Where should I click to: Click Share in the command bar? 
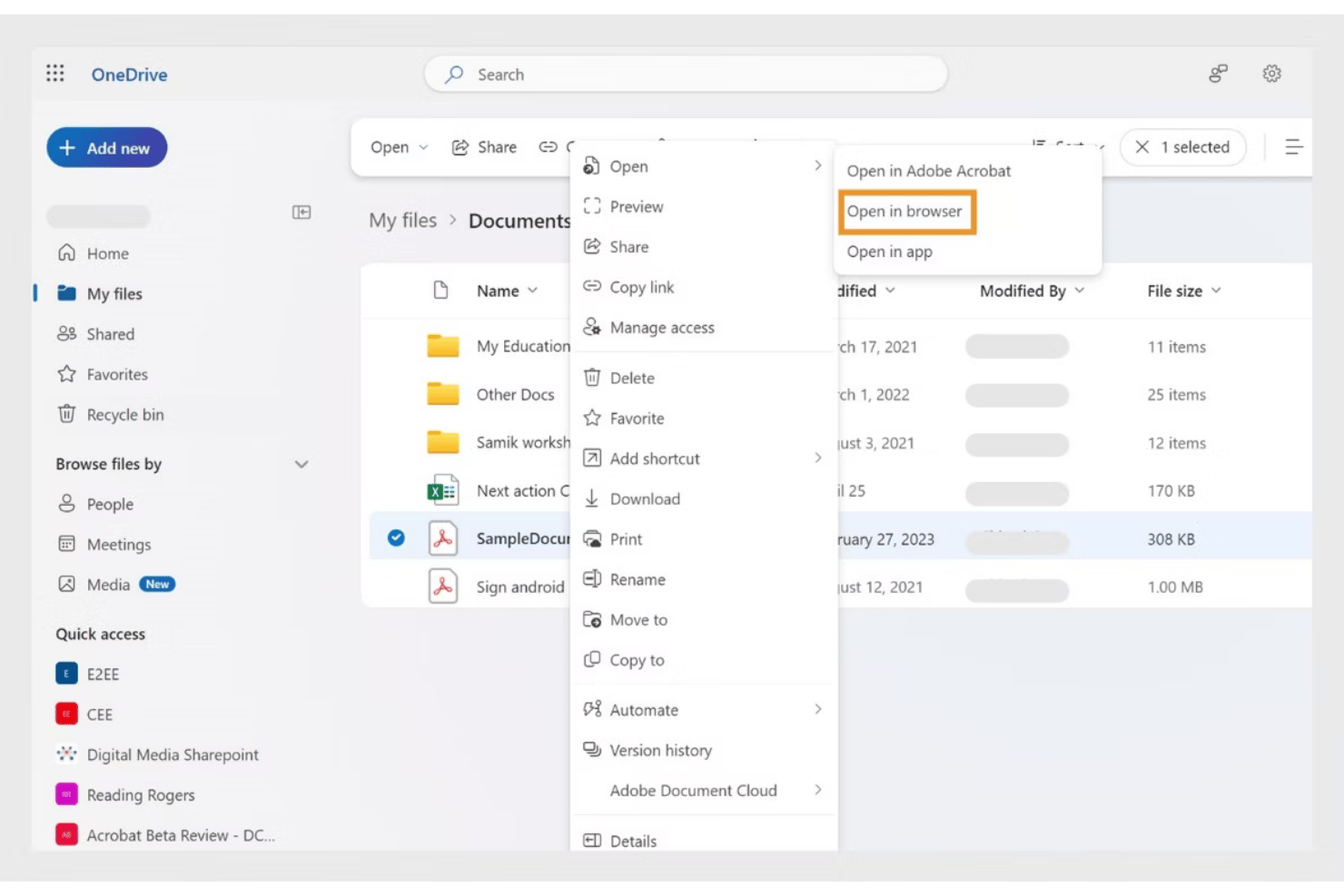[484, 147]
